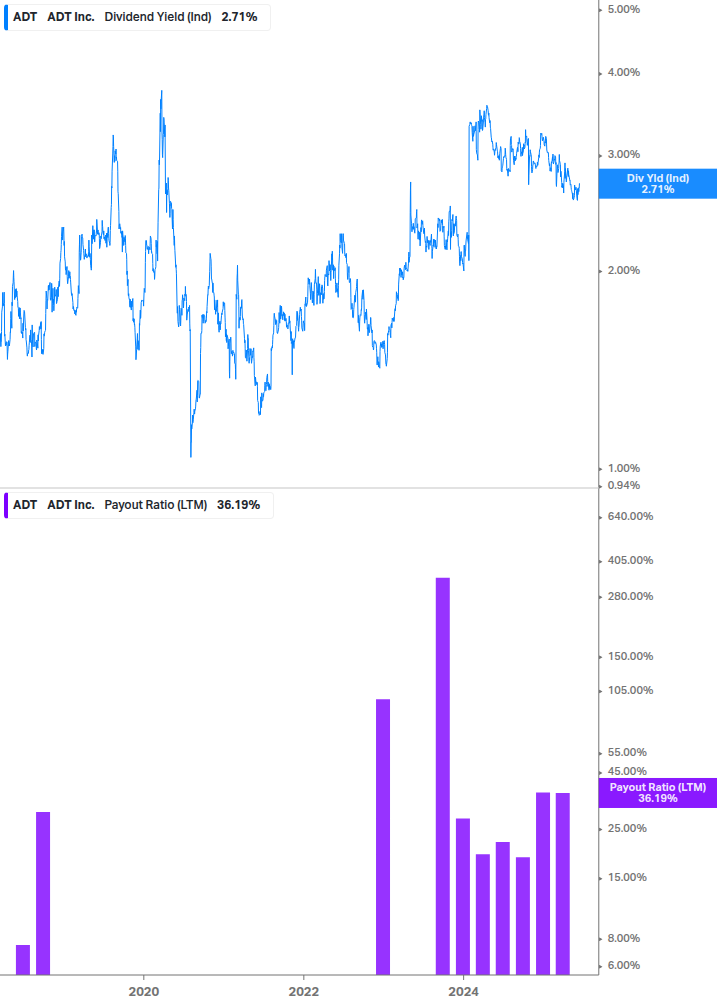Click the 5.00% label on the yield axis

(x=623, y=10)
